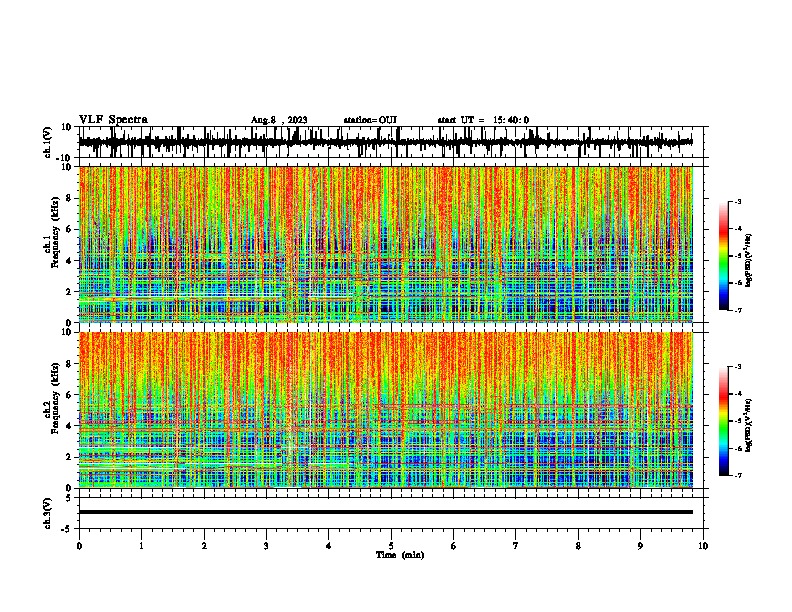Click the "ch.3(V)" axis label
Viewport: 792px width, 612px height.
48,513
